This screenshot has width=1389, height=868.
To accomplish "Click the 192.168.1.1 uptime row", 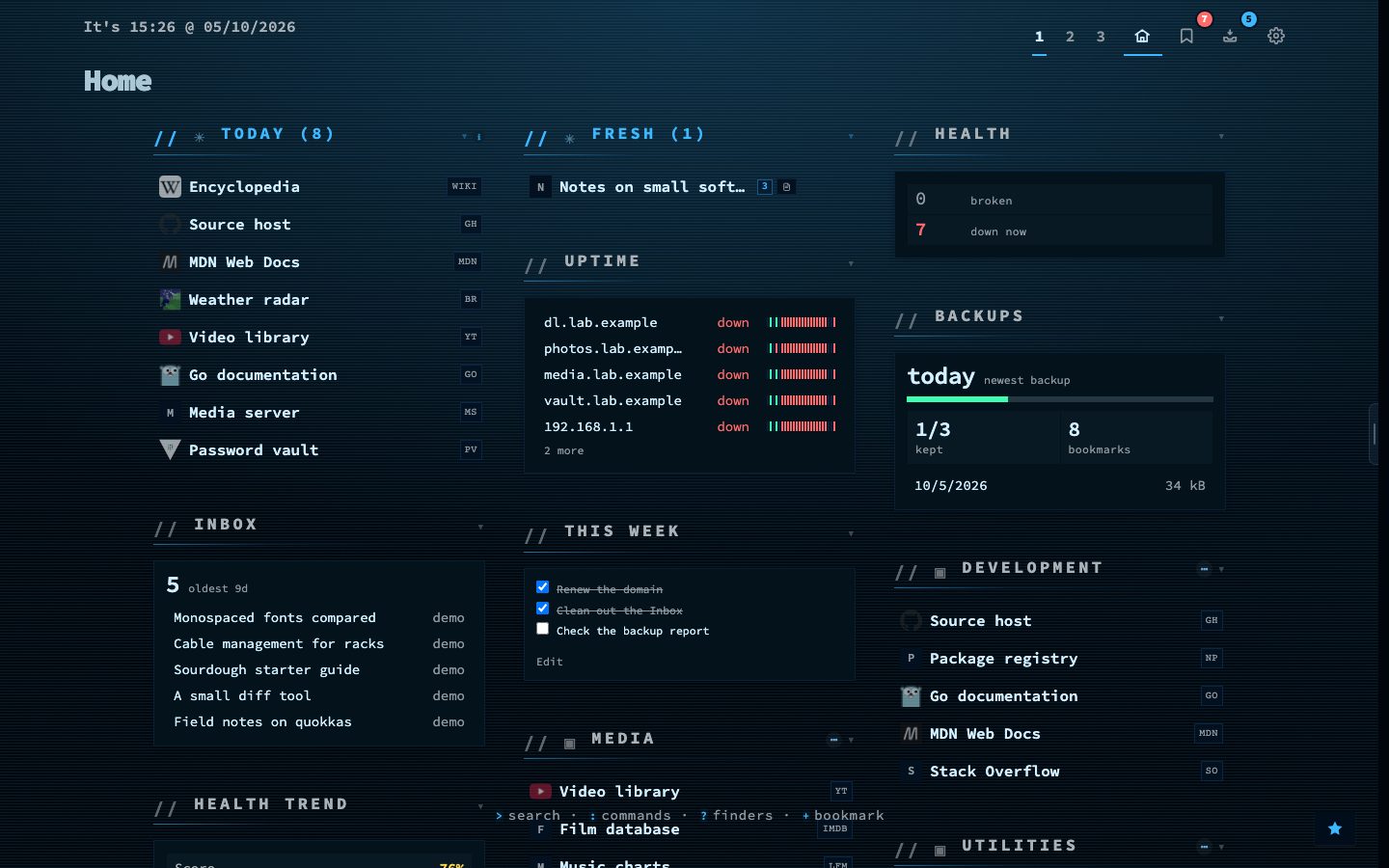I will (690, 426).
